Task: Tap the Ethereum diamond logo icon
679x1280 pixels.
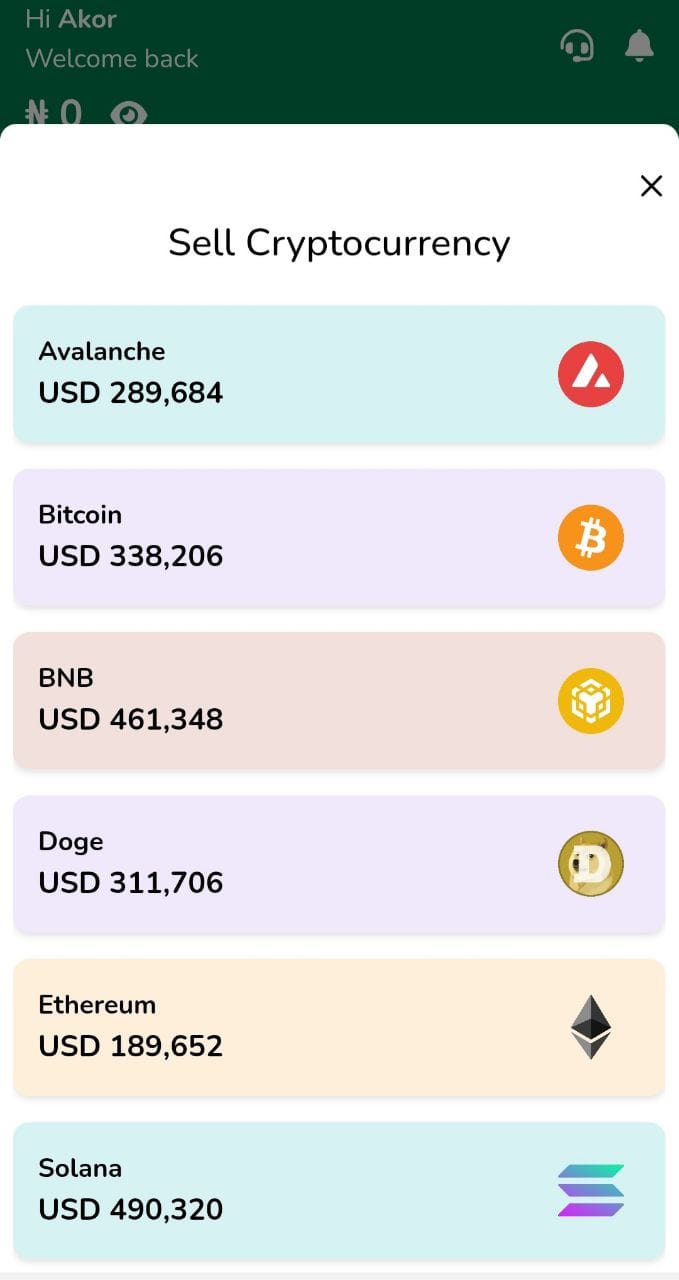Action: tap(590, 1027)
